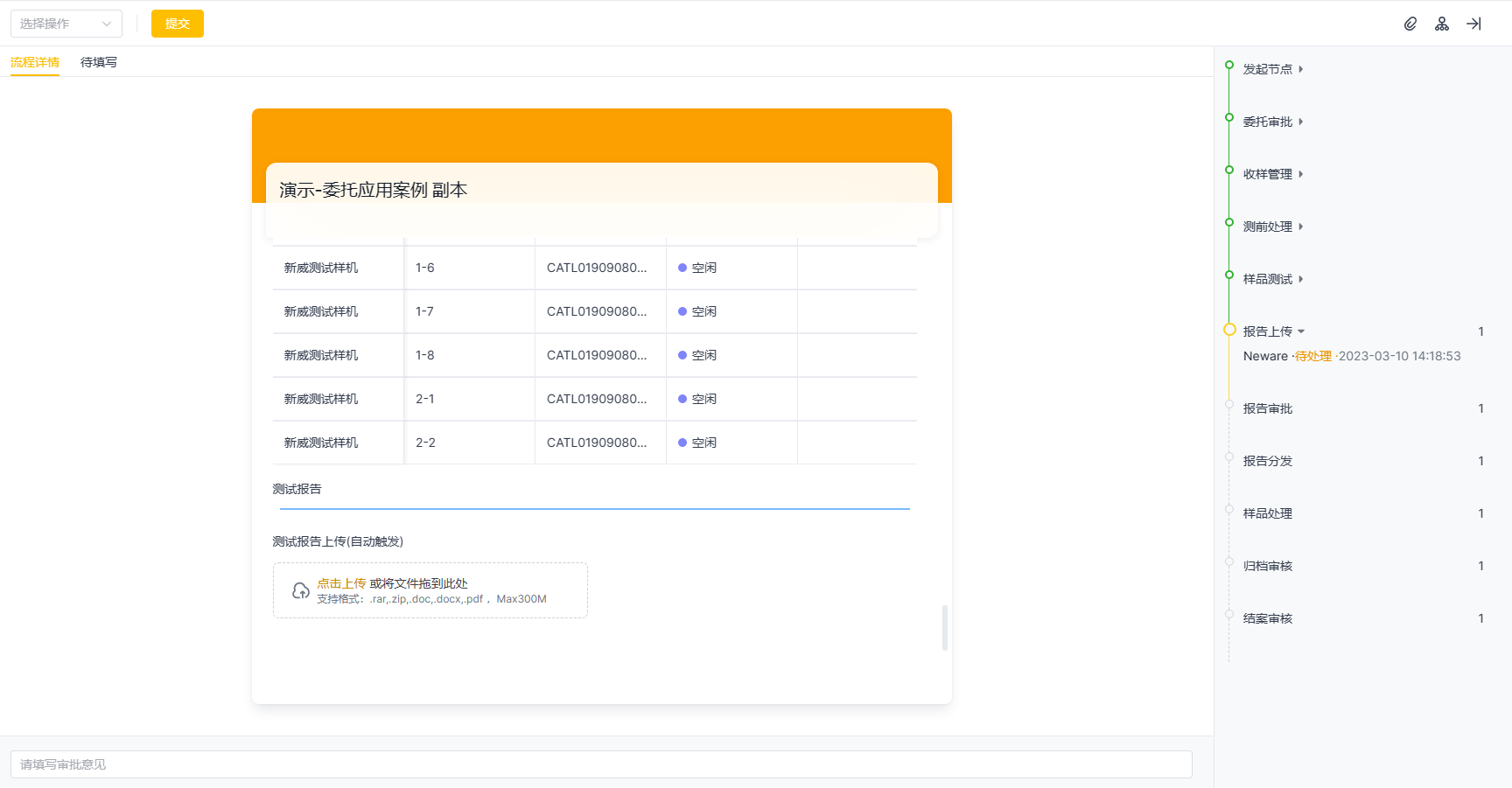Click the form vertical scrollbar
The image size is (1512, 788).
click(x=945, y=628)
